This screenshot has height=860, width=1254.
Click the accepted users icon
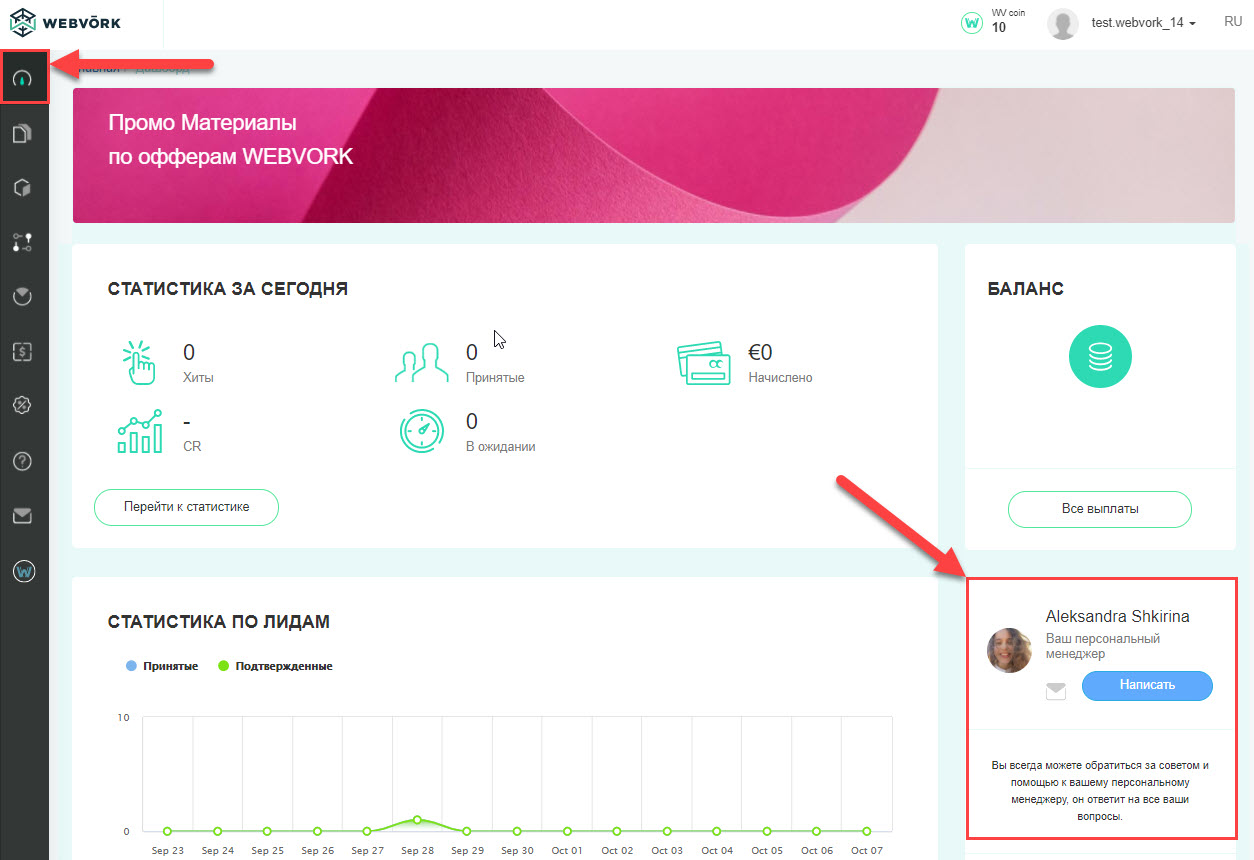420,362
